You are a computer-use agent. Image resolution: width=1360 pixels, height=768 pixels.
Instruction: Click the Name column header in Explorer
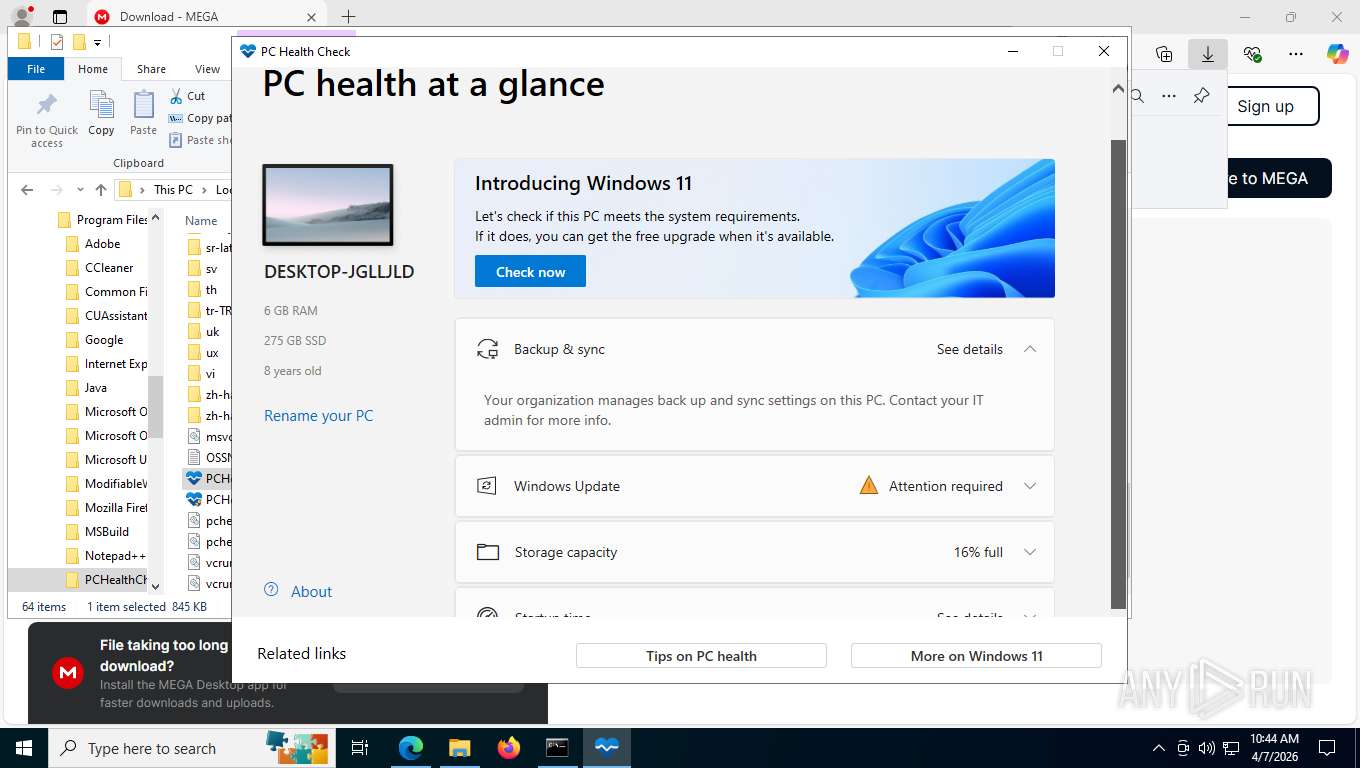click(x=201, y=221)
